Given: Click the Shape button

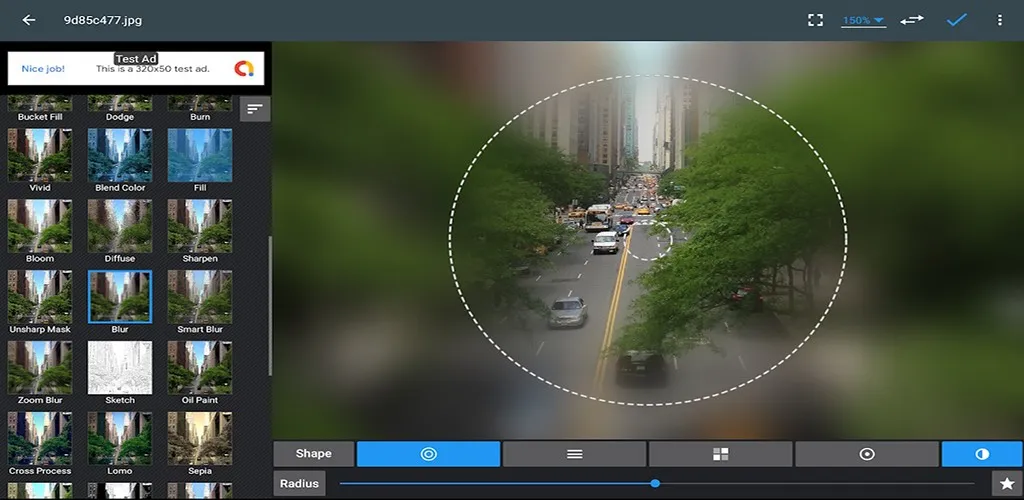Looking at the screenshot, I should (313, 454).
